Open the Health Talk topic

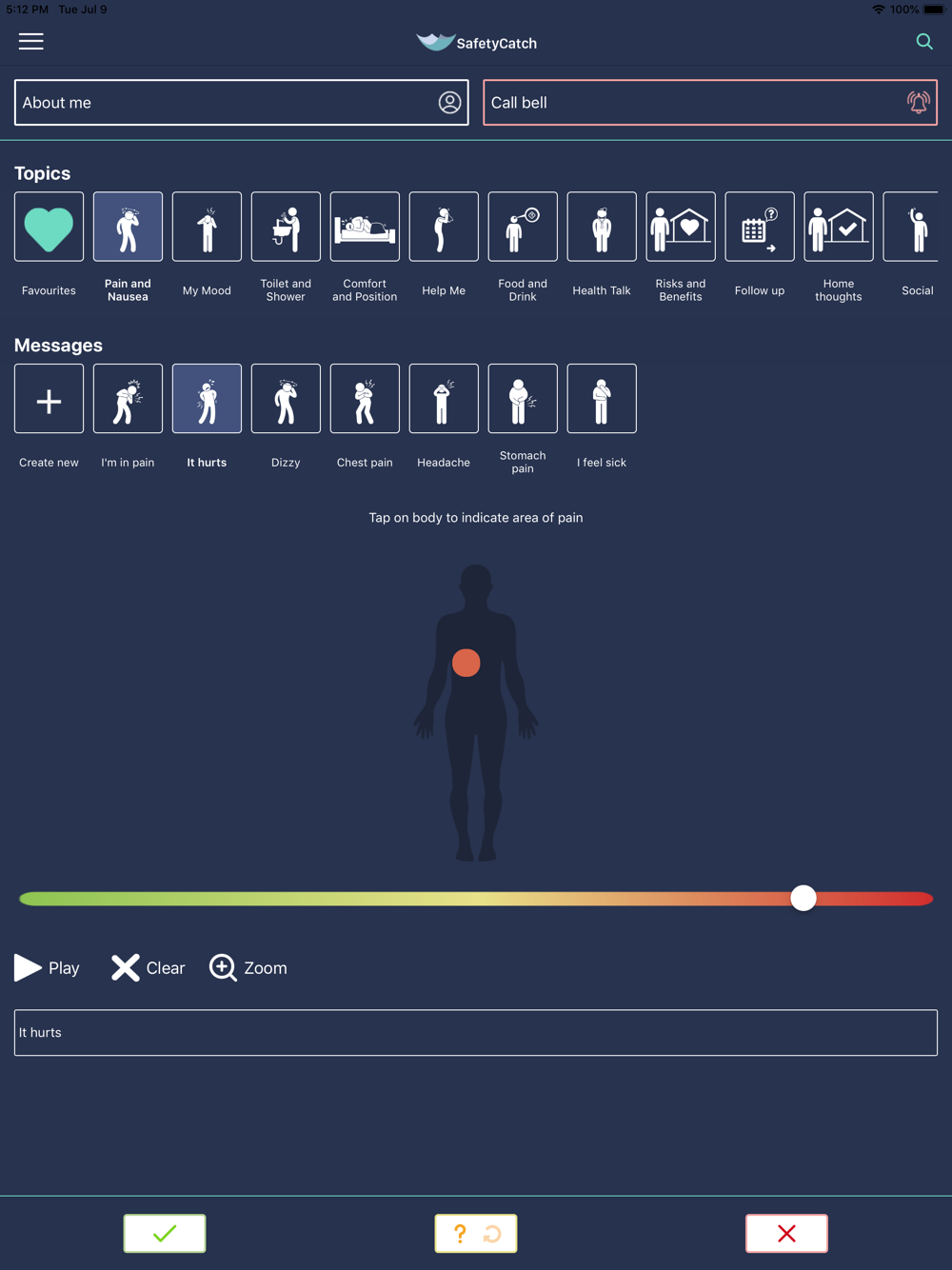point(602,227)
